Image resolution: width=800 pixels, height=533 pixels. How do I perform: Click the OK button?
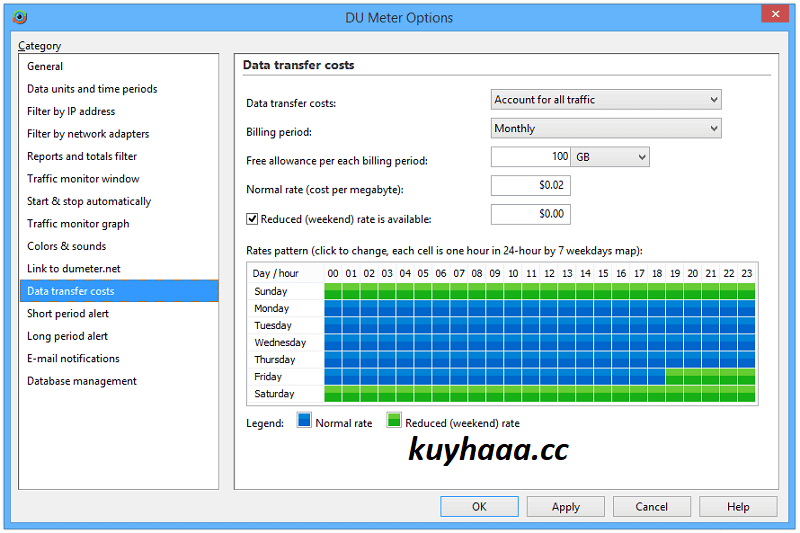480,506
